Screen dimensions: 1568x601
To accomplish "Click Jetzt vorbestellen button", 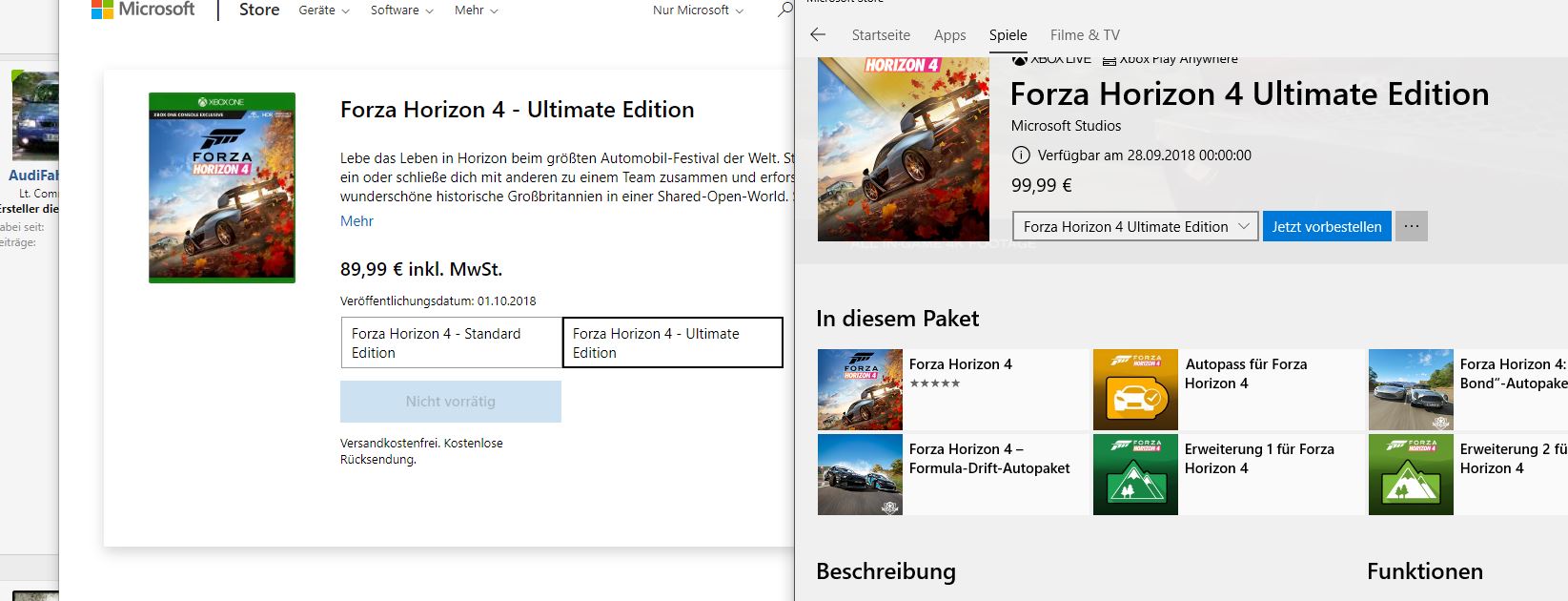I will (1327, 226).
